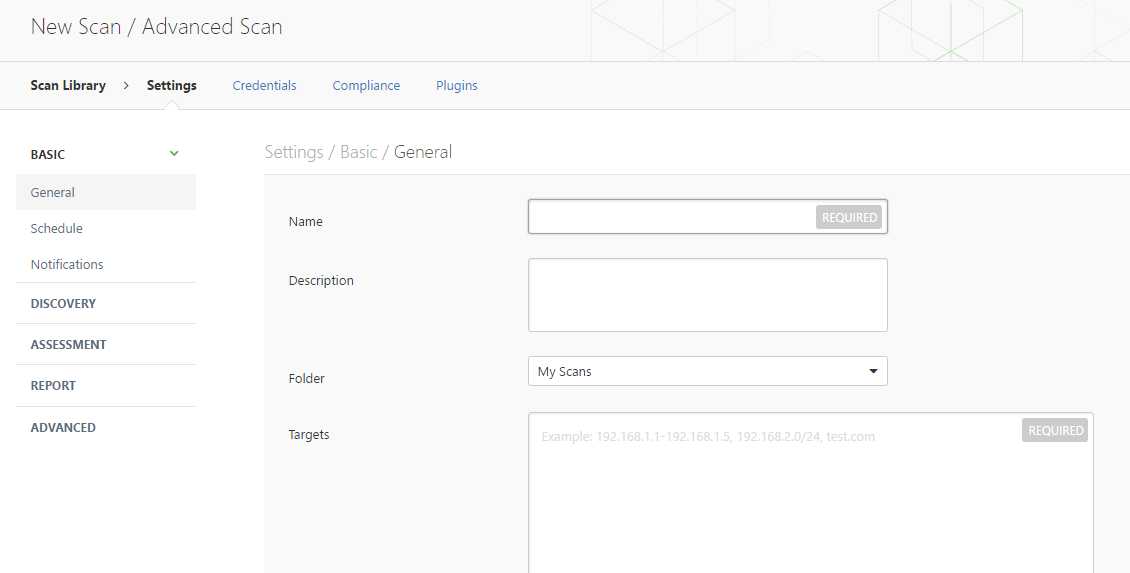The image size is (1130, 573).
Task: Click the Folder dropdown caret arrow
Action: [x=873, y=372]
